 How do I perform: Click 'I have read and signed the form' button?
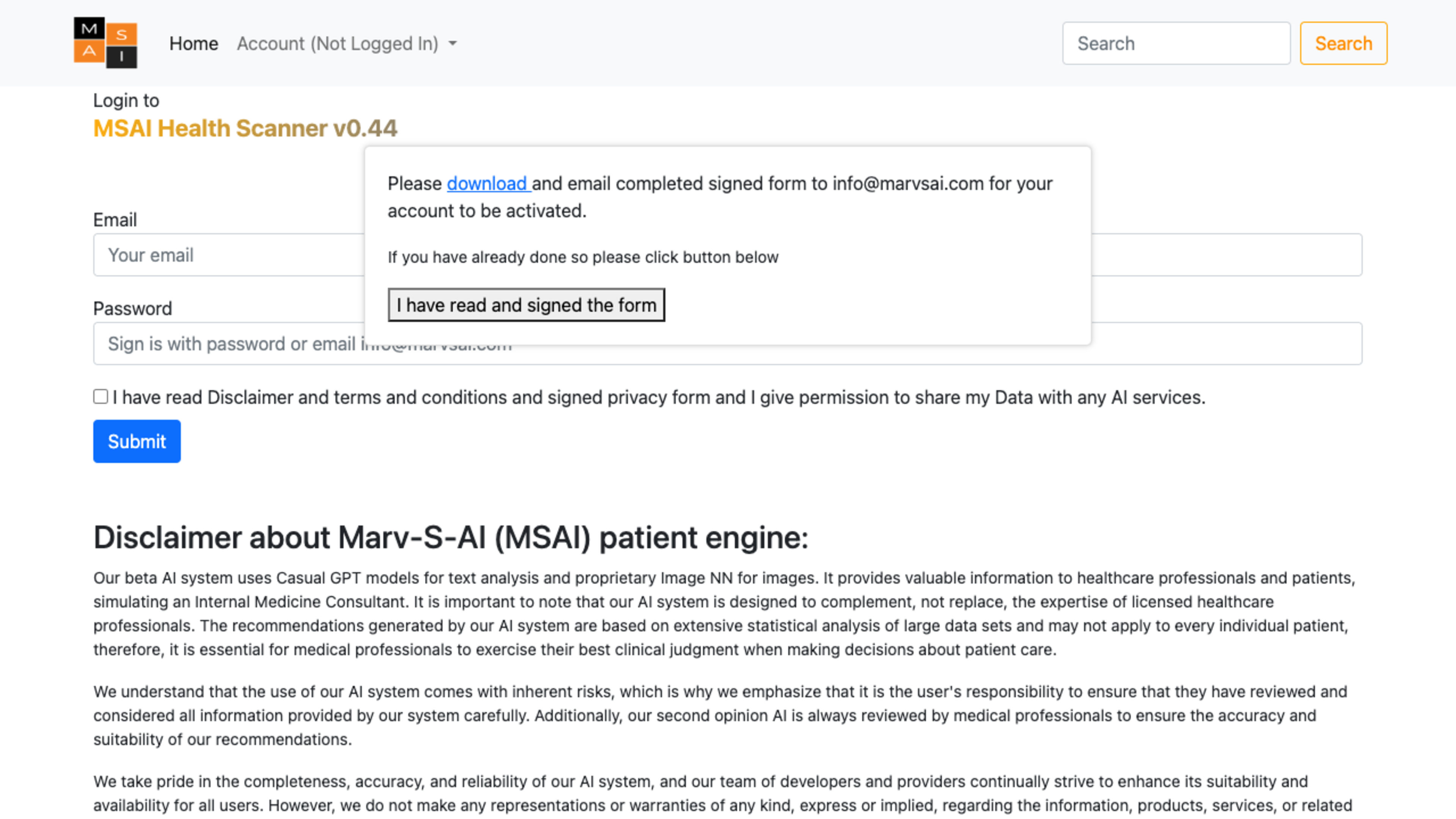point(526,305)
